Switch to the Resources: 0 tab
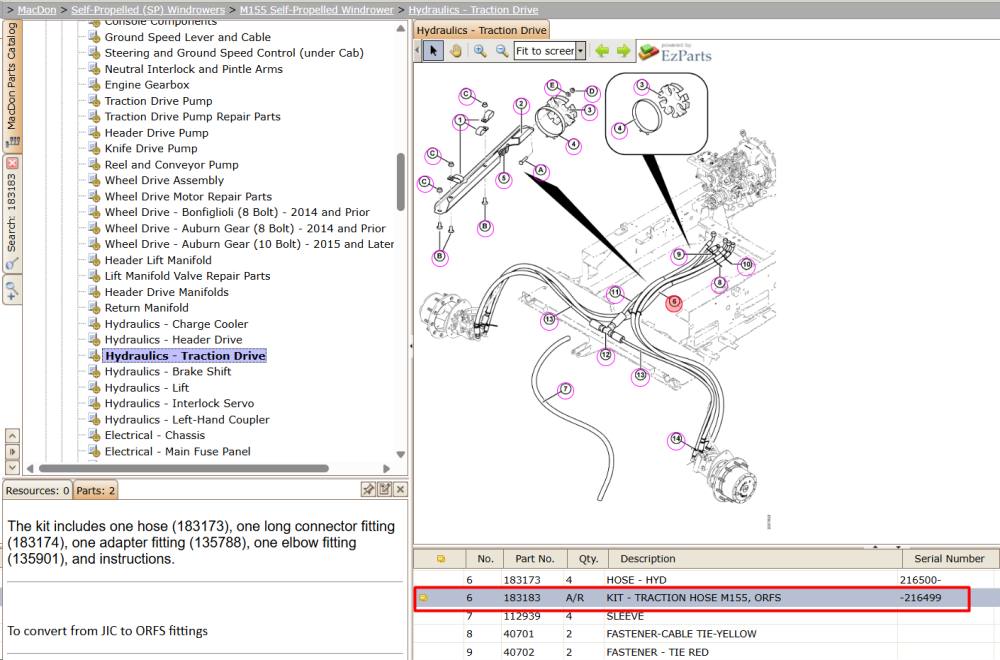 37,490
